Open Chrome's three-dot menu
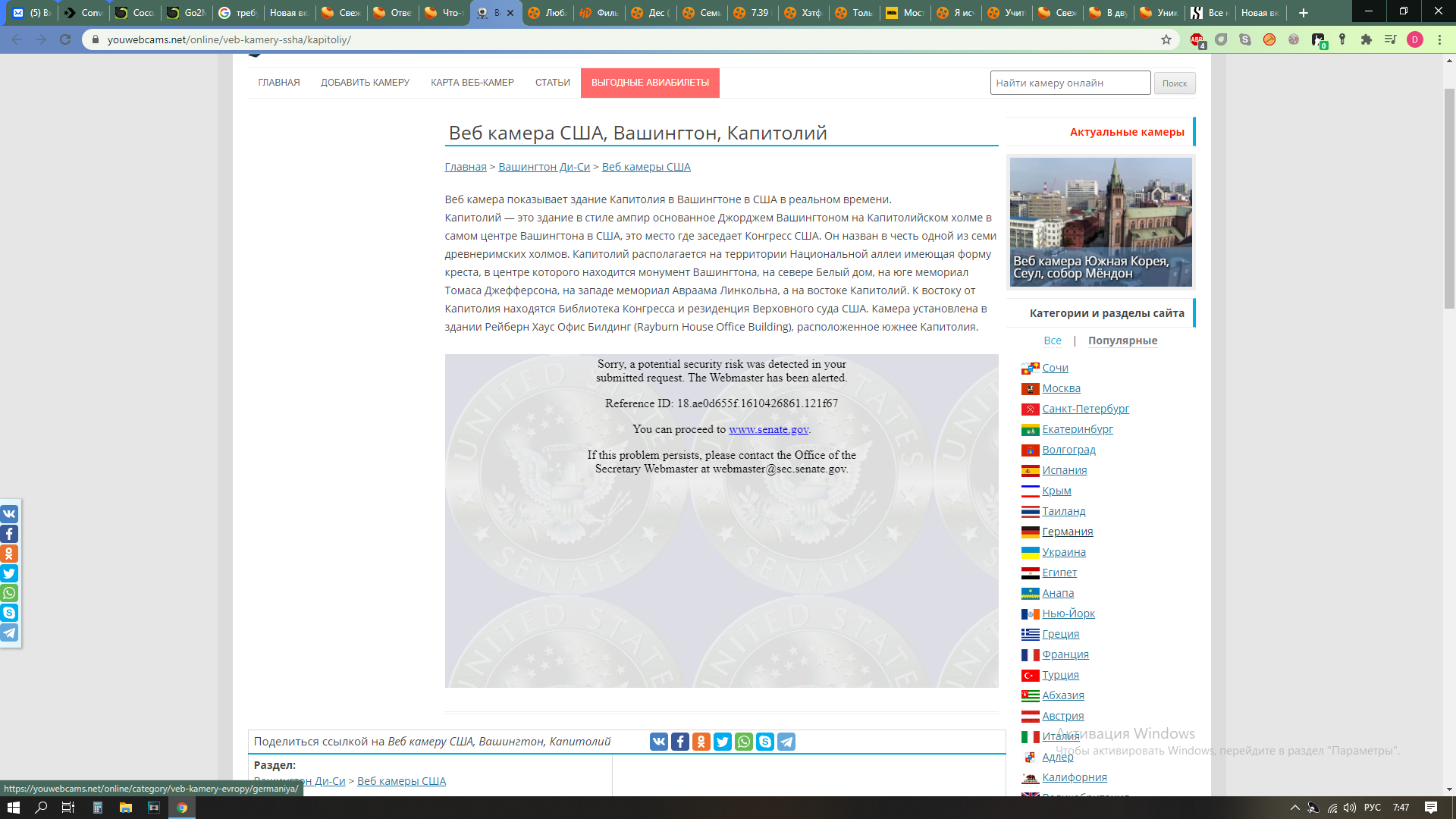The image size is (1456, 819). pos(1439,39)
